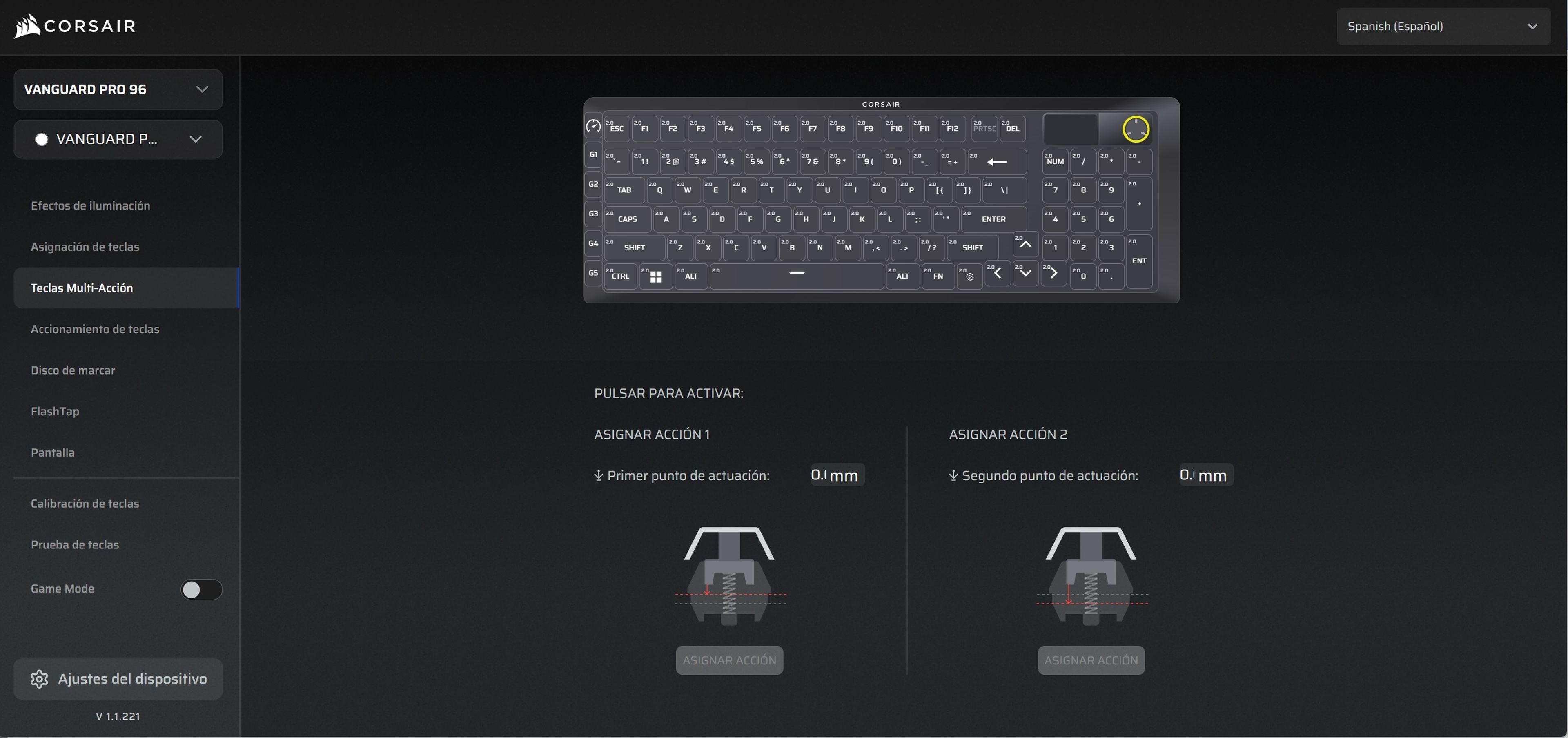Click the settings gear on Ajustes del dispositivo

[x=38, y=679]
